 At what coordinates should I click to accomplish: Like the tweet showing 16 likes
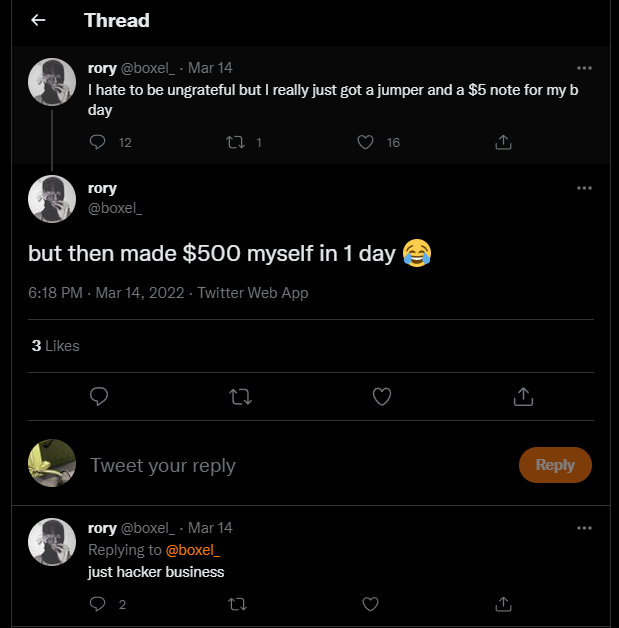366,143
